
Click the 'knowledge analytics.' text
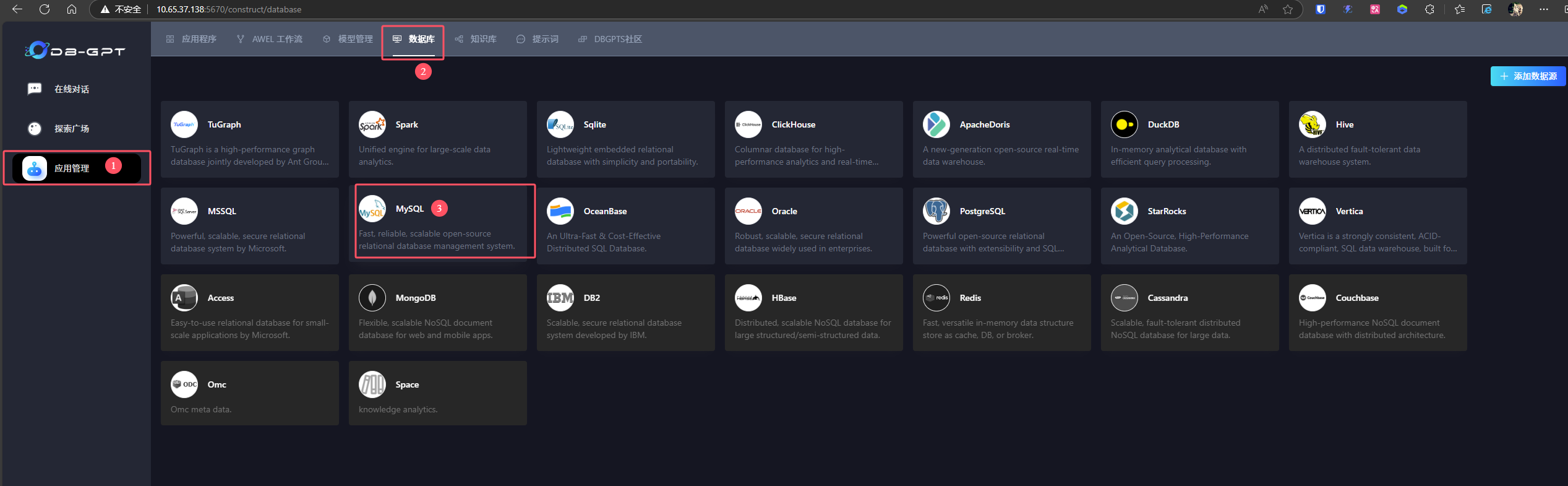click(x=398, y=409)
